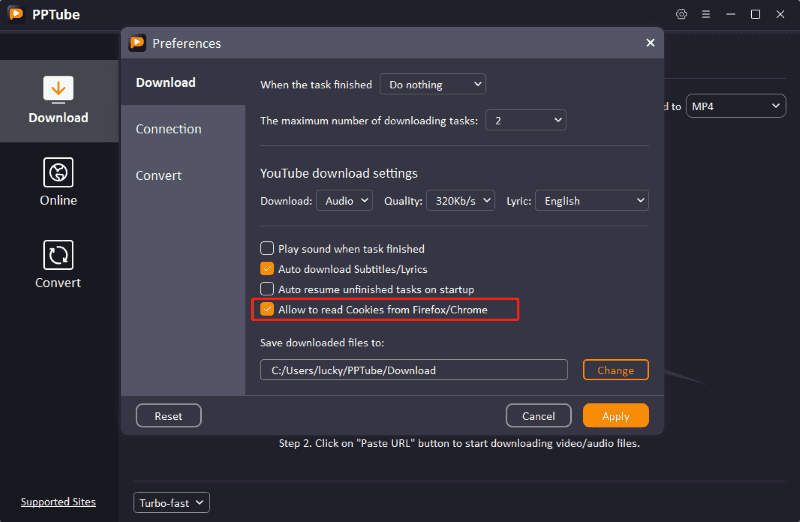Minimize the PPTube window

(731, 14)
